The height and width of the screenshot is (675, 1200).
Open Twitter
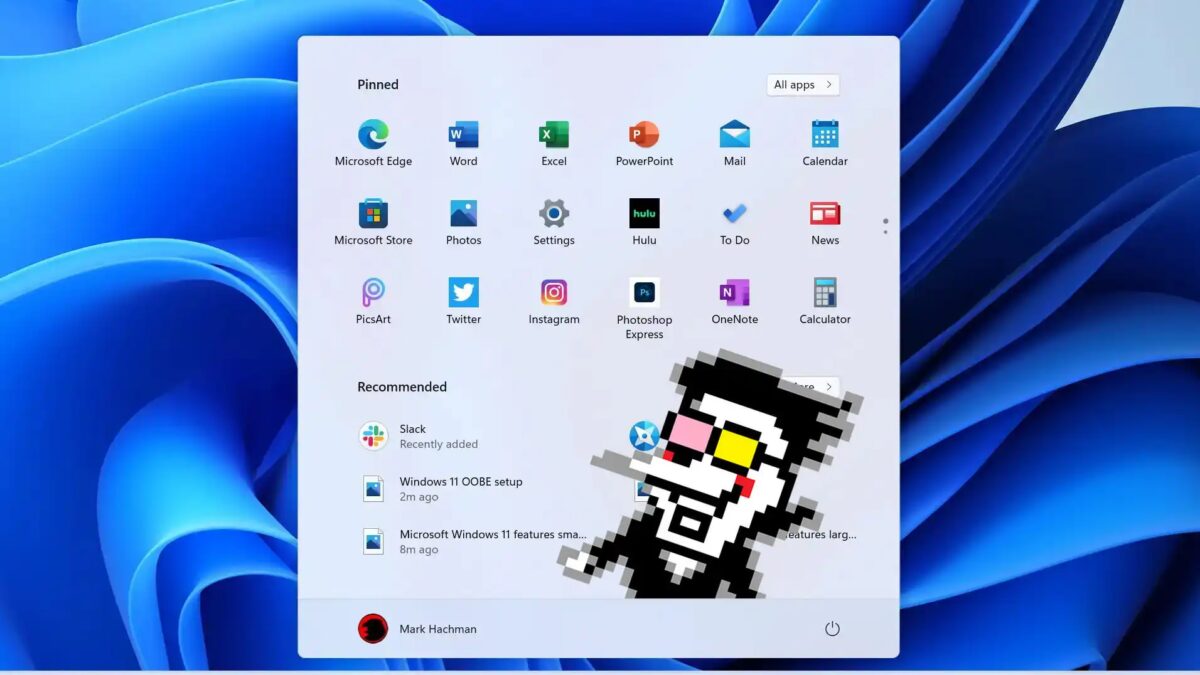[x=462, y=293]
